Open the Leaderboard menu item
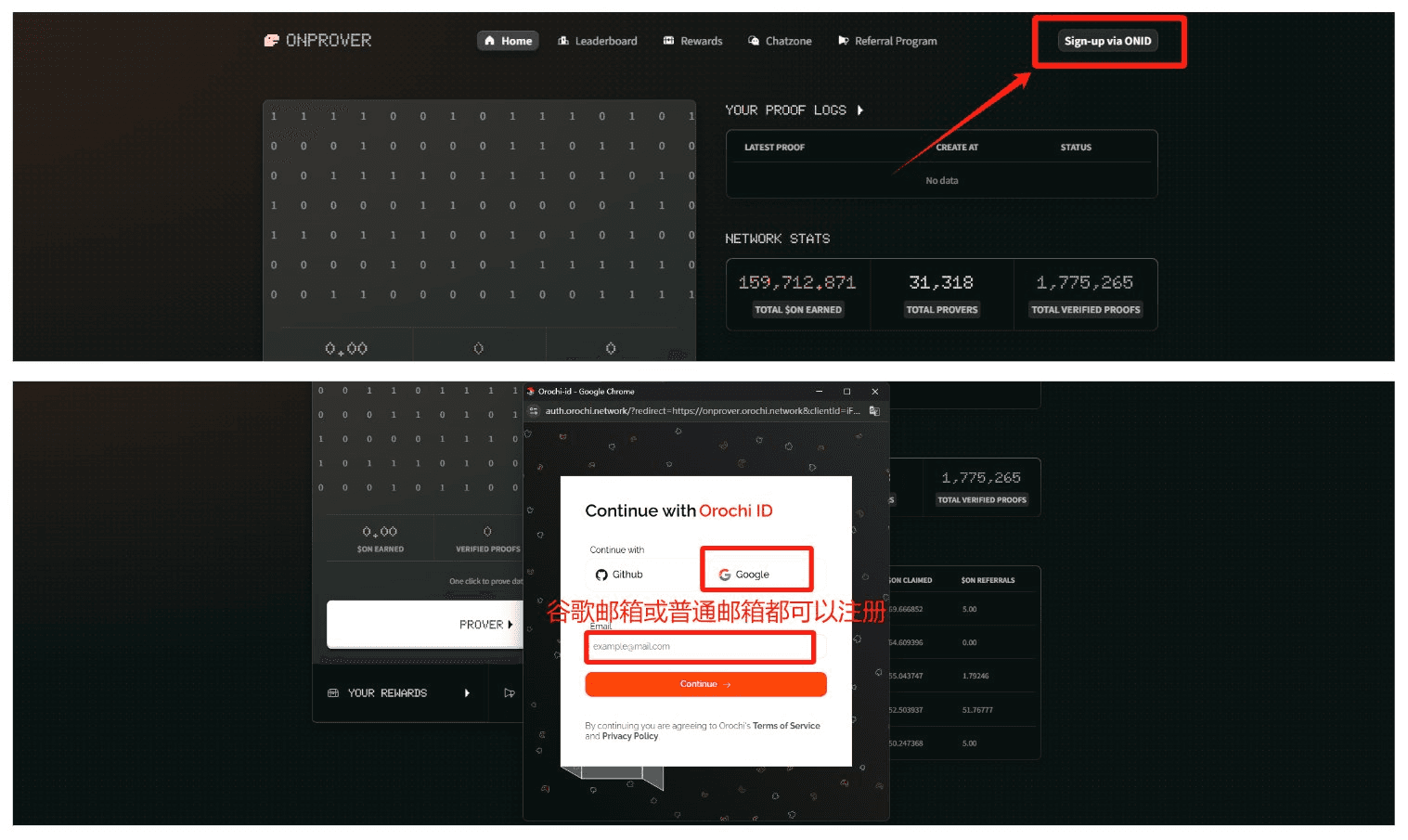Viewport: 1408px width, 840px height. pyautogui.click(x=597, y=41)
